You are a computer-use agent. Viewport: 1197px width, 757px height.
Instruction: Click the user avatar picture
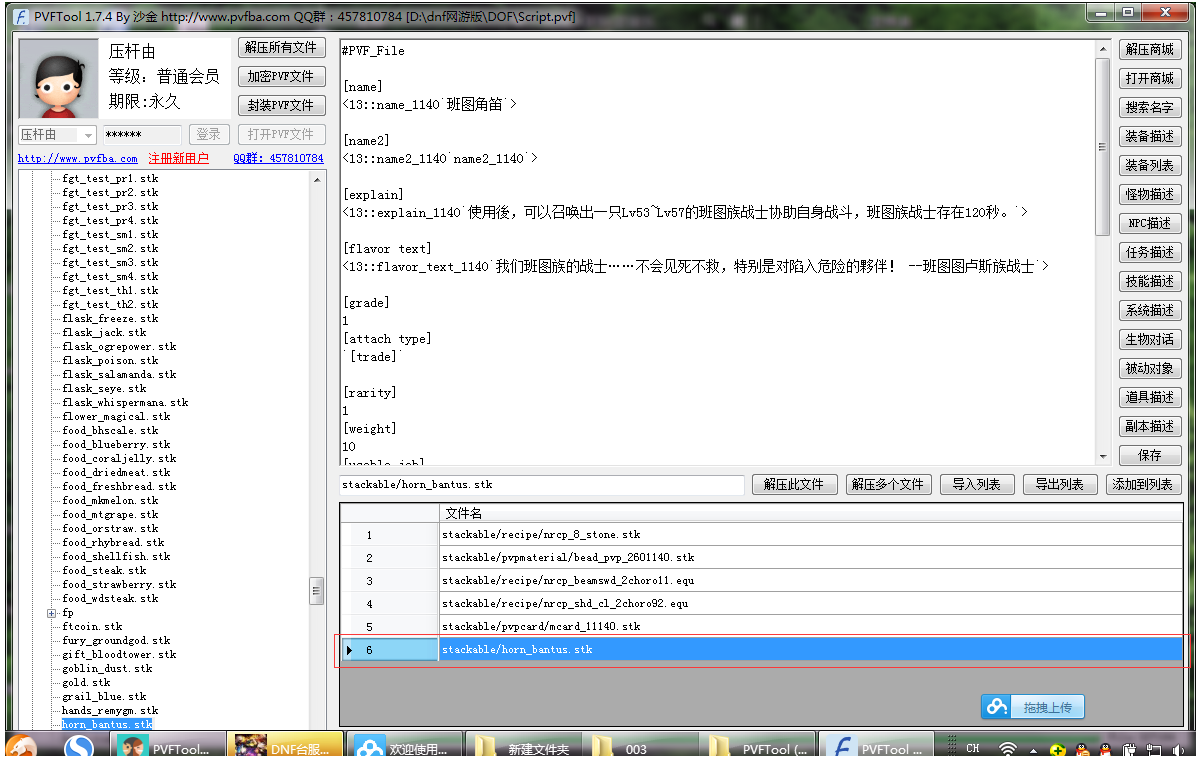[x=58, y=79]
